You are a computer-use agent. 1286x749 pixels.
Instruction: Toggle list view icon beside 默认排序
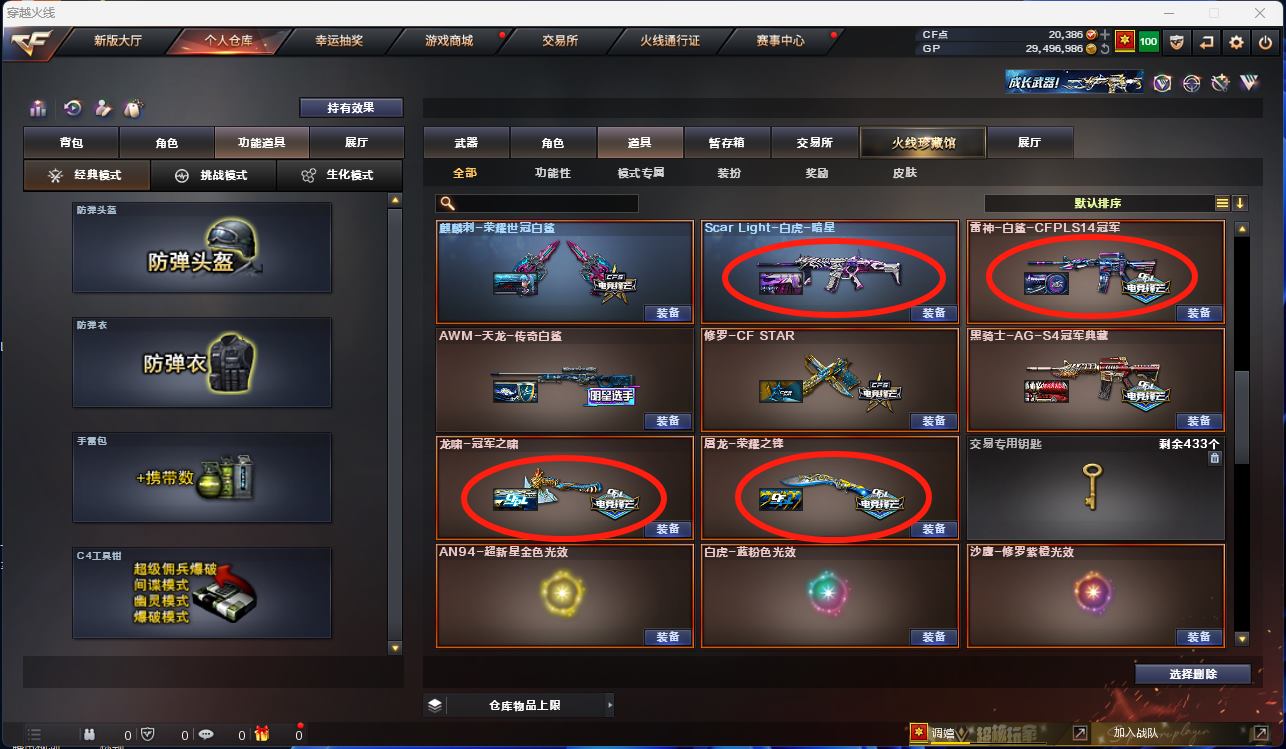tap(1222, 203)
